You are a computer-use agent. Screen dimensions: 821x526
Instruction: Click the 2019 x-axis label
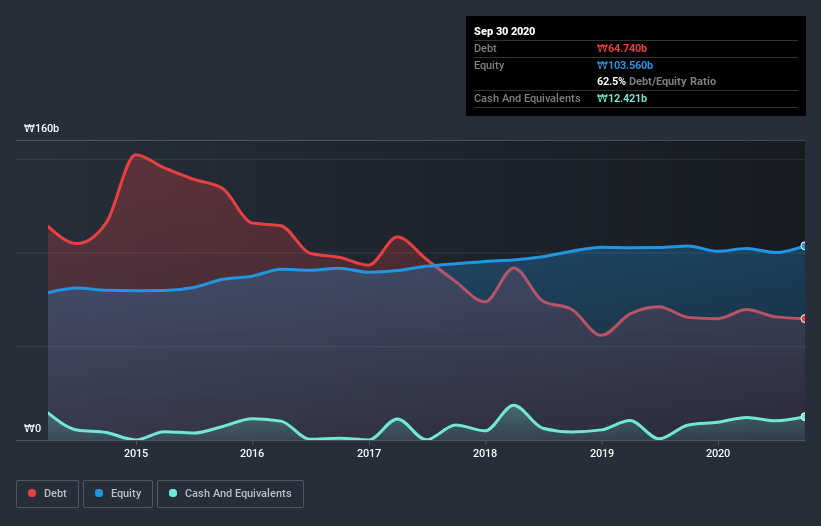[602, 453]
